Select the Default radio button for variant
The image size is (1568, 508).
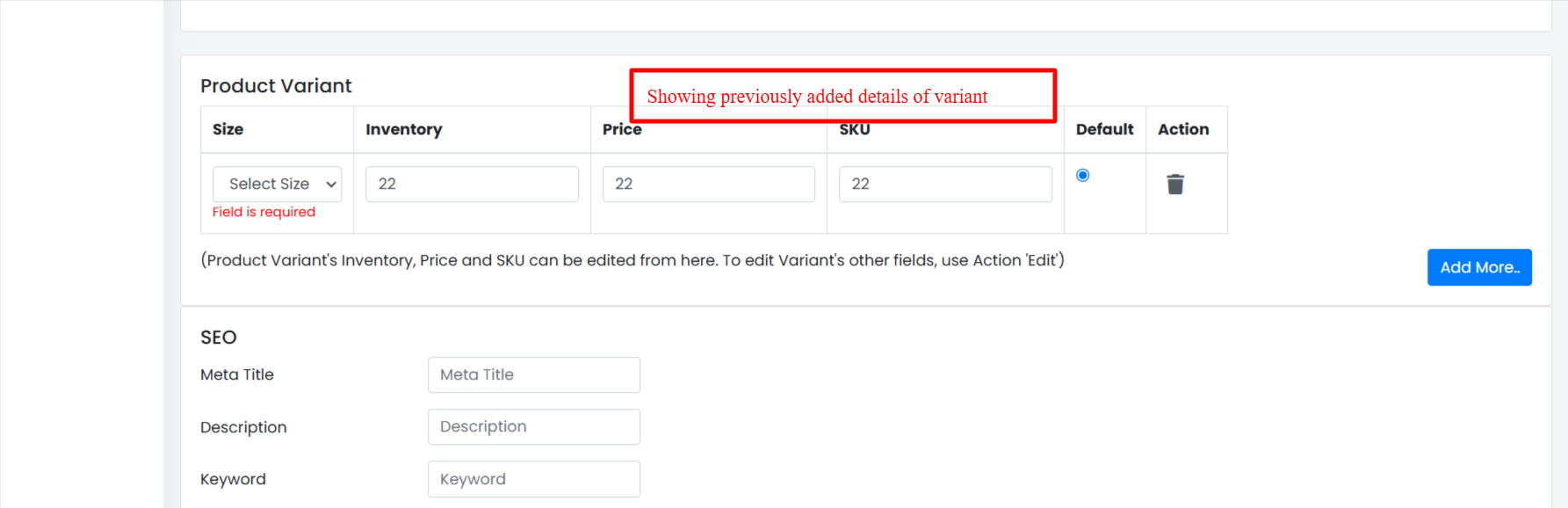click(x=1082, y=175)
